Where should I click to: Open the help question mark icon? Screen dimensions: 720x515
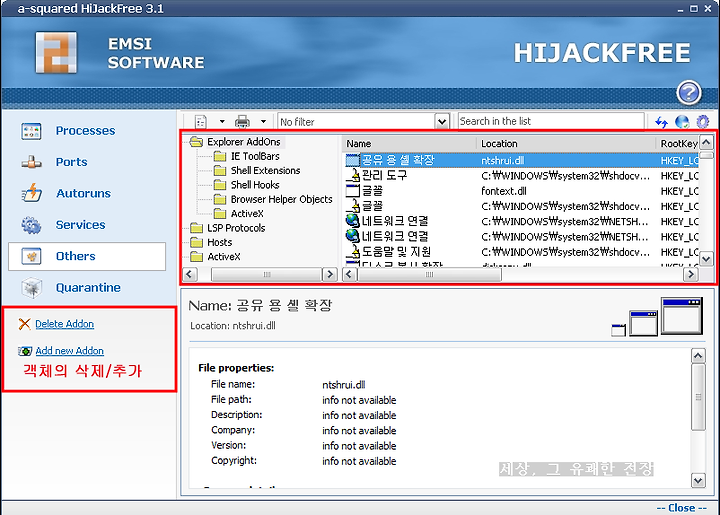coord(689,93)
